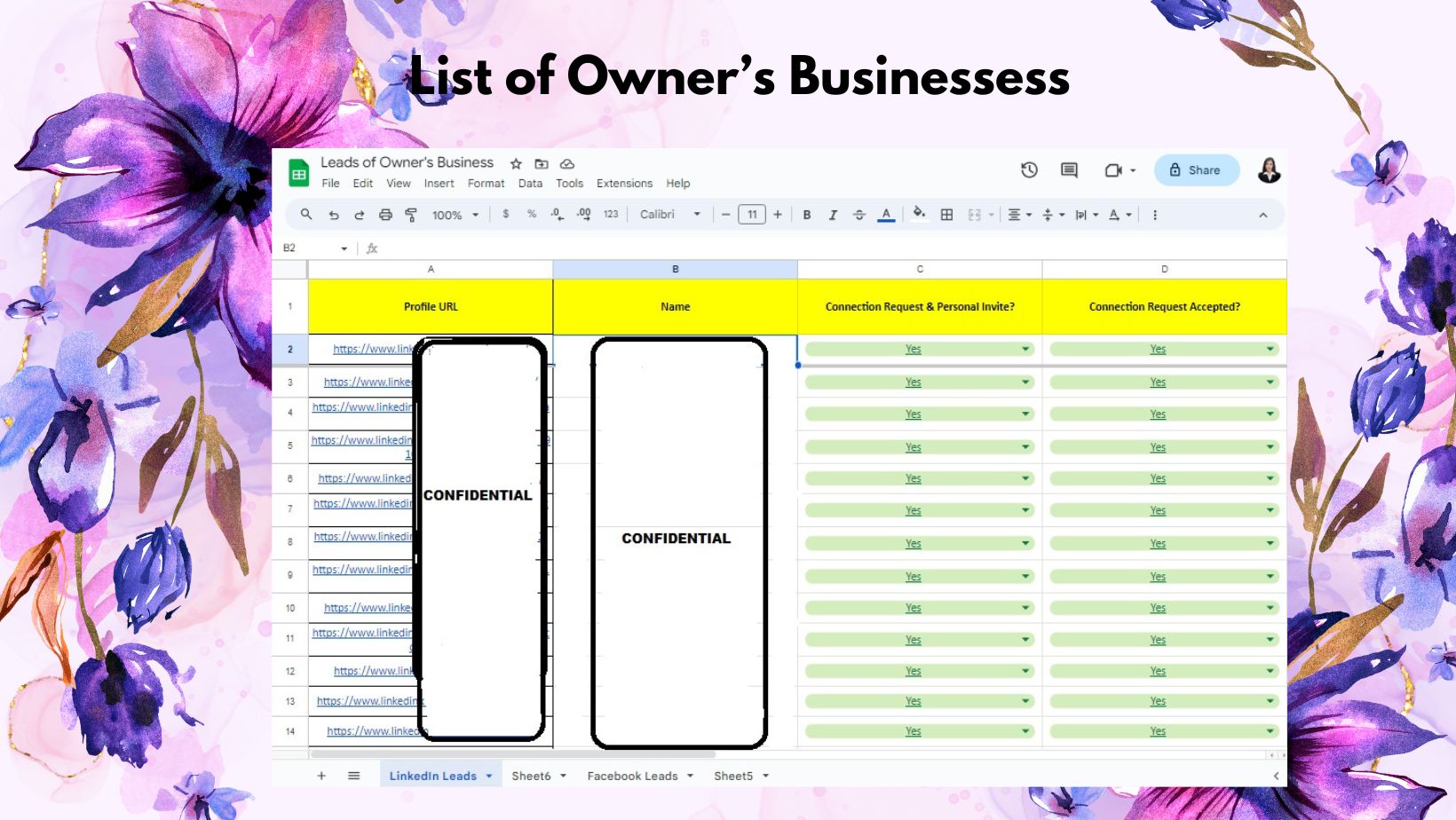
Task: Decrease the font size
Action: pyautogui.click(x=725, y=215)
